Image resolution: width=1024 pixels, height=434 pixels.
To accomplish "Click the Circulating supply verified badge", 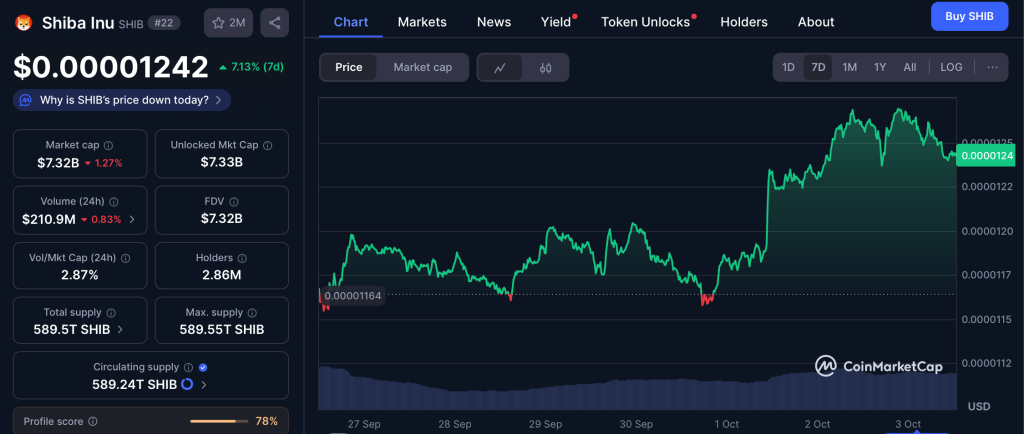I will [203, 367].
